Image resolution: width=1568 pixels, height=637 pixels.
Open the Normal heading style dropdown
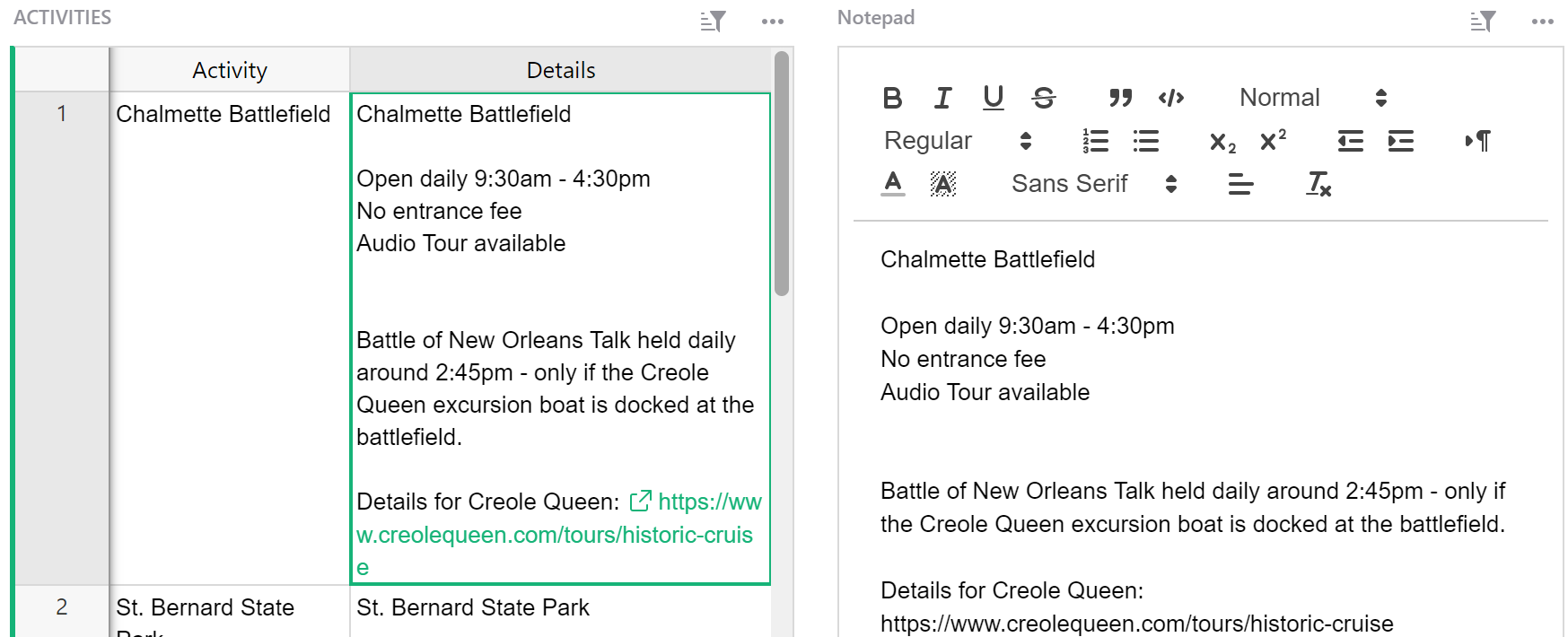tap(1312, 98)
